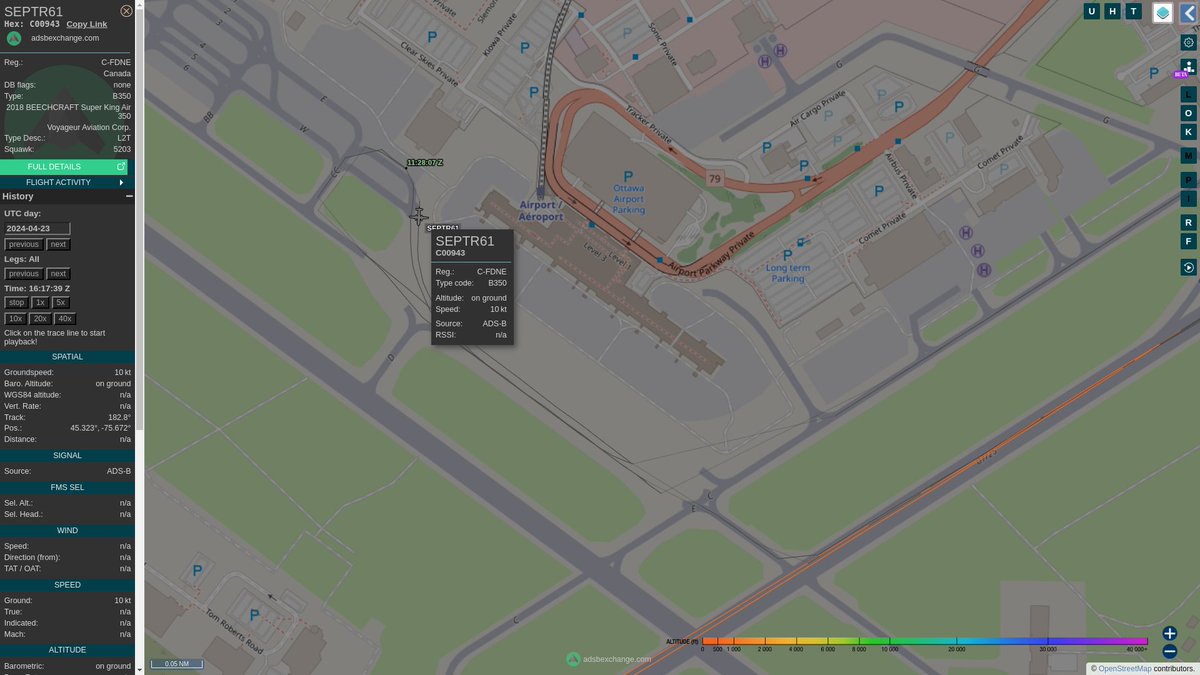Toggle the M map button
This screenshot has width=1200, height=675.
pos(1189,155)
